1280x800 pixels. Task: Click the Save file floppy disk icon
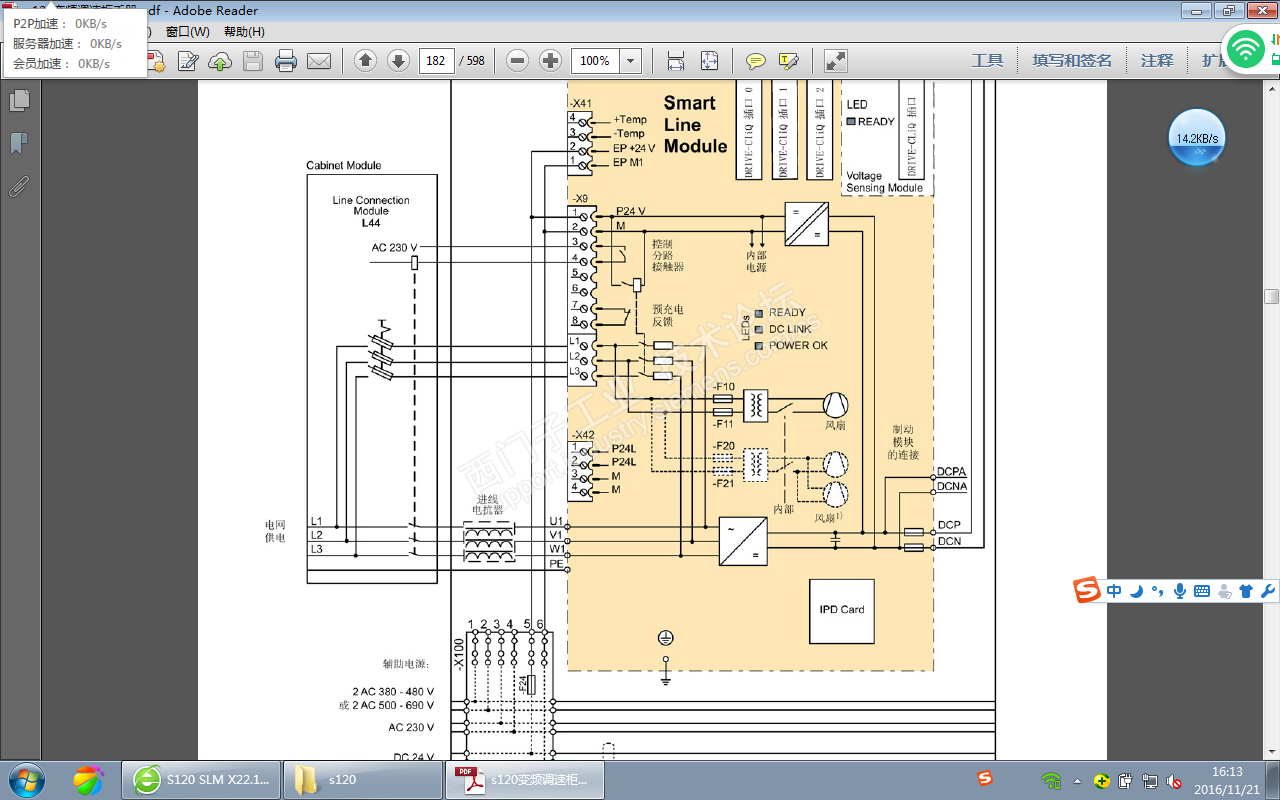click(x=253, y=61)
